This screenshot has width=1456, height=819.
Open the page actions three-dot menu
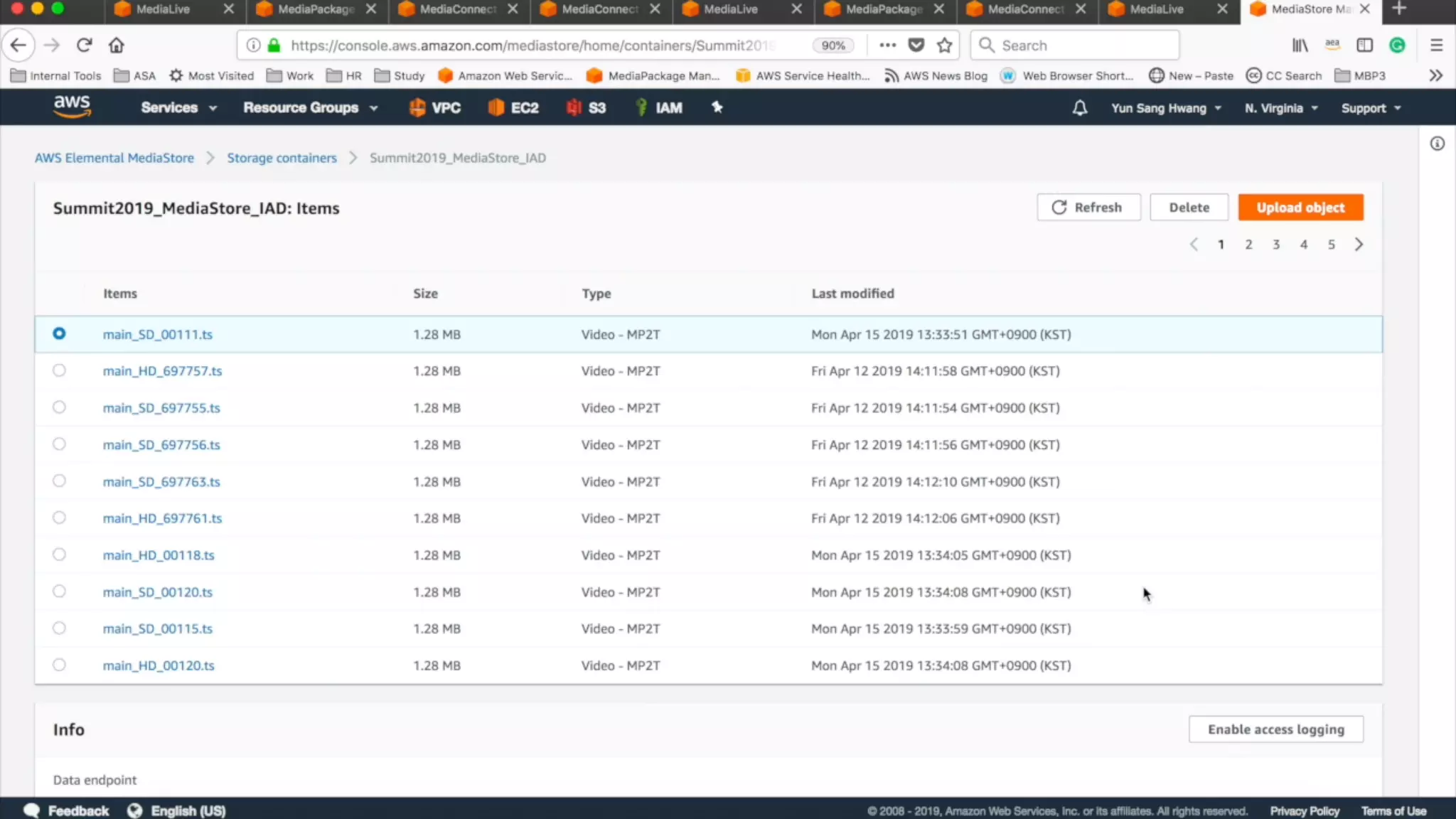pos(887,45)
